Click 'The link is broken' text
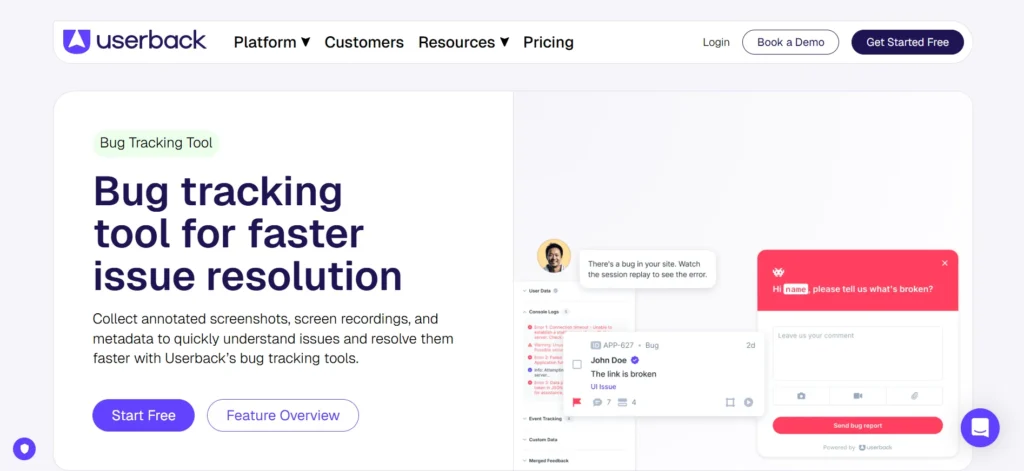Viewport: 1024px width, 471px height. click(x=624, y=374)
